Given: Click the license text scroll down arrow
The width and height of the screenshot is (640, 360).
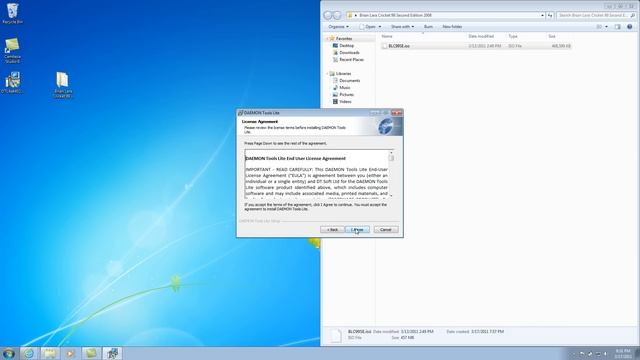Looking at the screenshot, I should coord(391,196).
